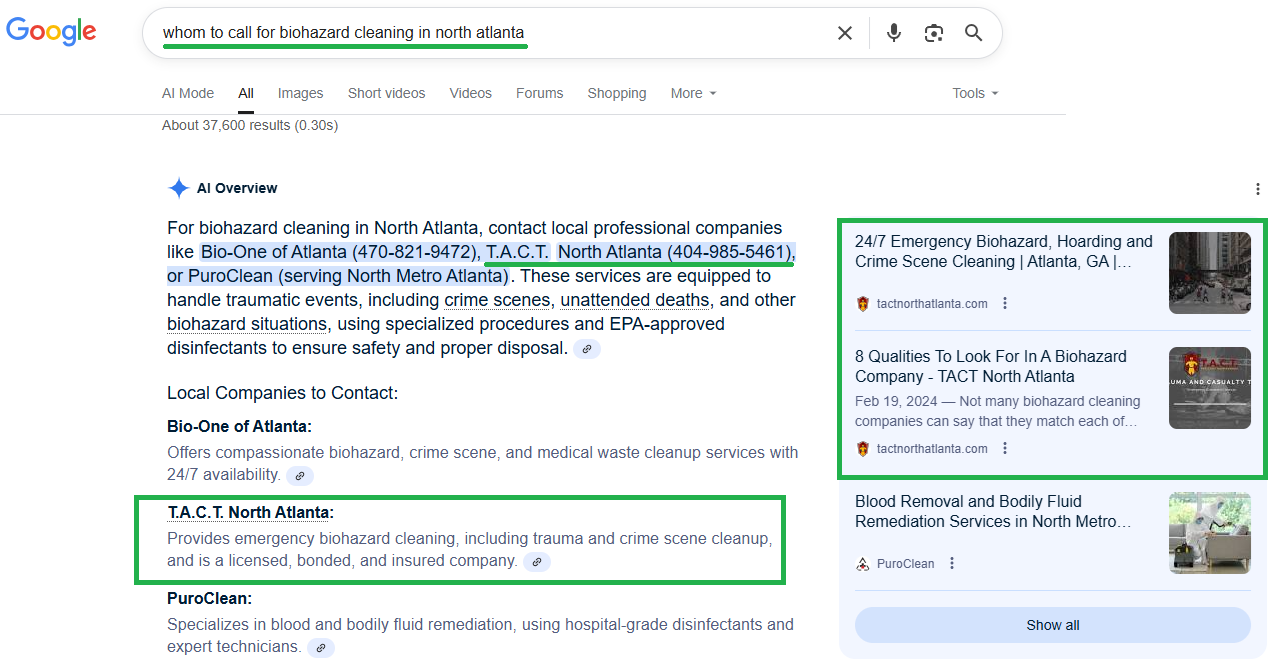Open the Google logo homepage link
The width and height of the screenshot is (1273, 662).
[52, 32]
